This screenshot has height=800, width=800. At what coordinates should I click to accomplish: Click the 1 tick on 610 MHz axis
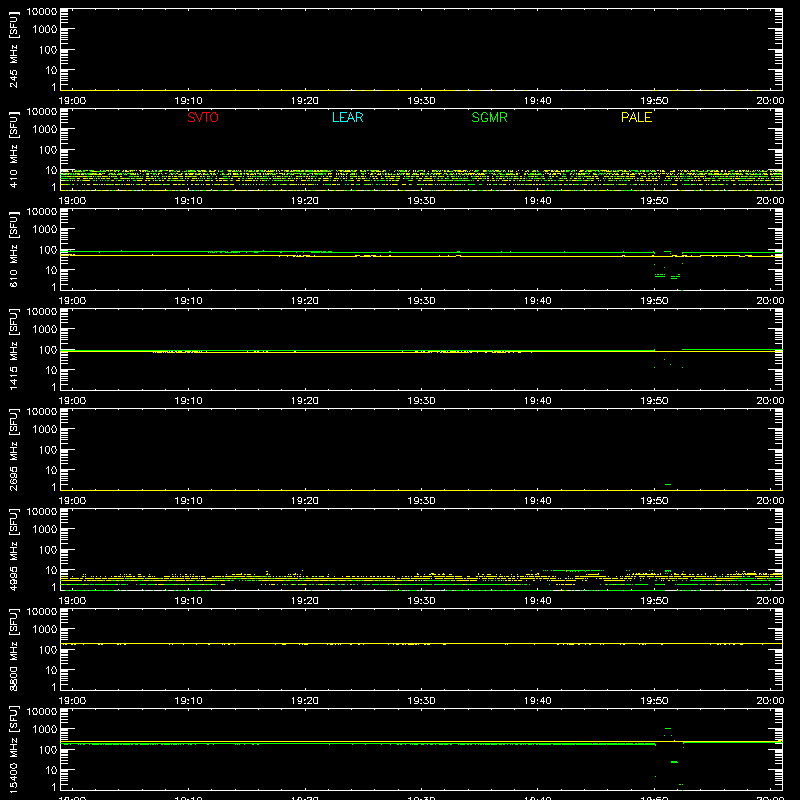pyautogui.click(x=54, y=287)
